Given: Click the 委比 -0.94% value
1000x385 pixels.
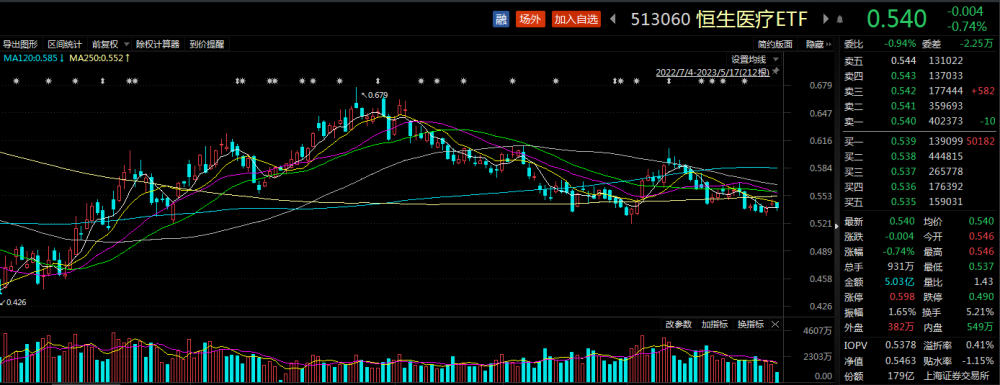Looking at the screenshot, I should tap(899, 44).
